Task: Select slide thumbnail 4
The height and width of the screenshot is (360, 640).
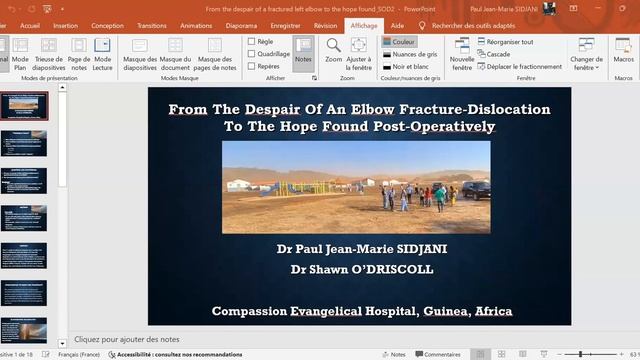Action: pyautogui.click(x=24, y=218)
